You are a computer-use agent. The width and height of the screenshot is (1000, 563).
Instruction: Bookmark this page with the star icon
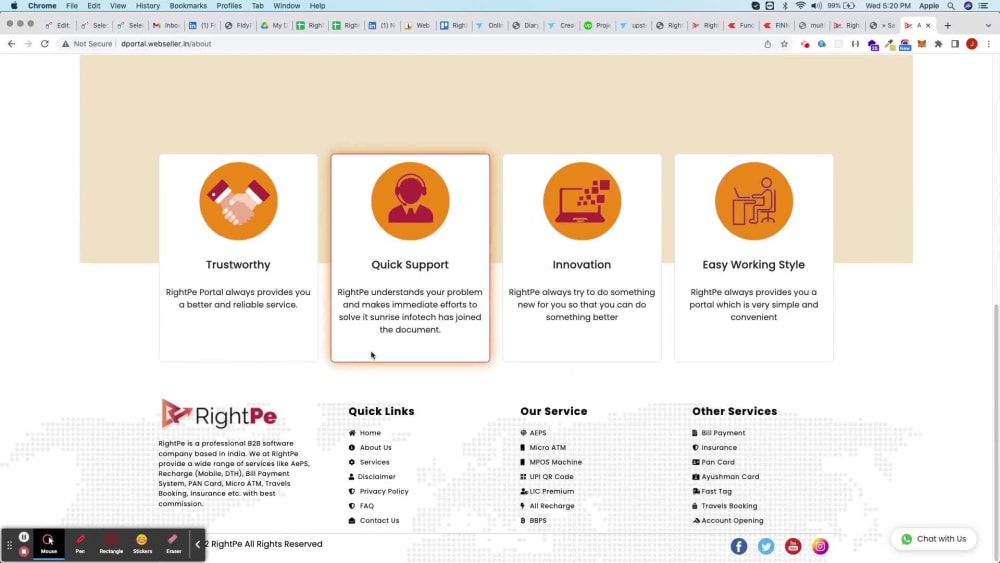coord(784,44)
